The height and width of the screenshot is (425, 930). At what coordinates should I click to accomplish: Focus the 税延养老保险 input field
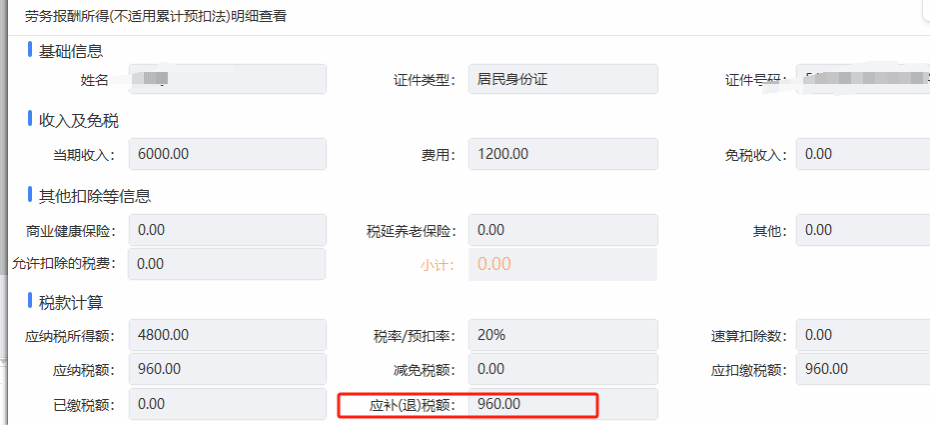pos(562,230)
